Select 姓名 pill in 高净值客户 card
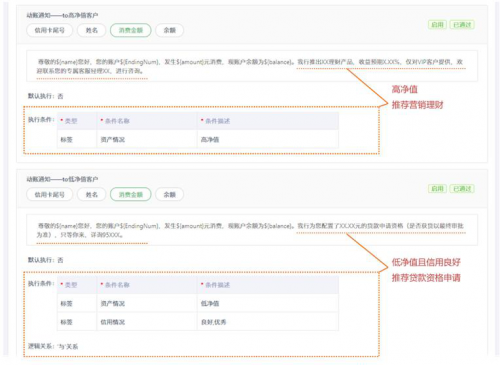This screenshot has height=365, width=500. coord(92,30)
